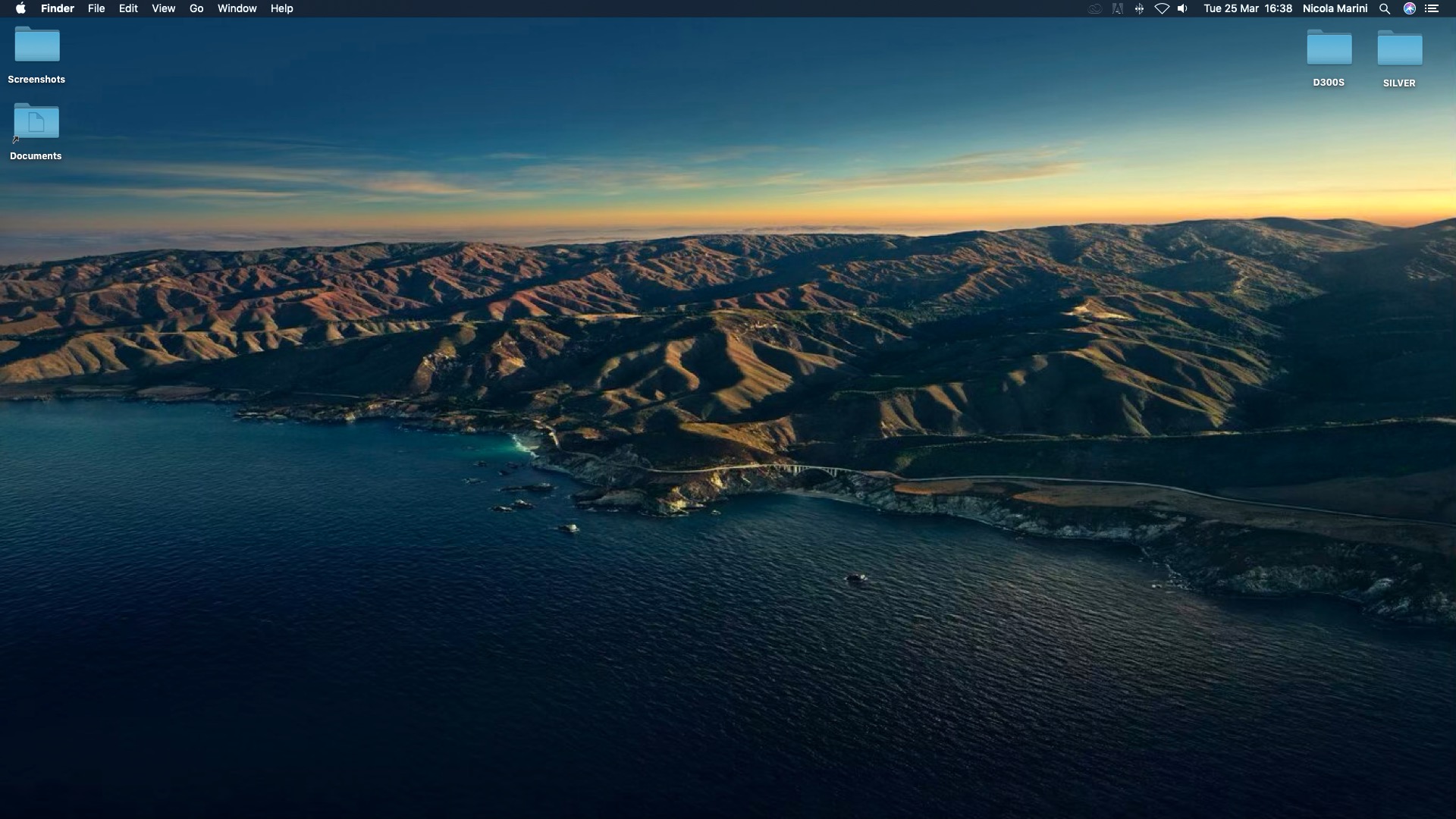The height and width of the screenshot is (819, 1456).
Task: Select the D300S folder icon
Action: [x=1329, y=48]
